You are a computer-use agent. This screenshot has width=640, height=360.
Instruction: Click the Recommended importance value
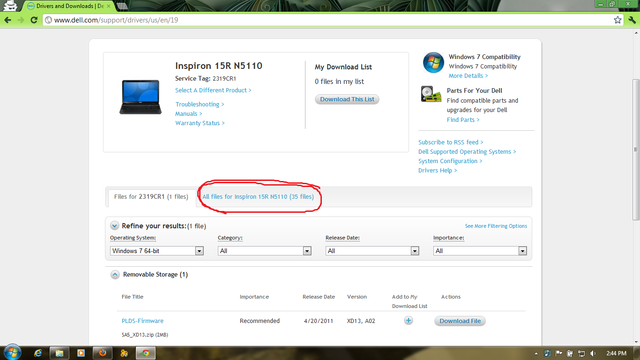tap(260, 321)
